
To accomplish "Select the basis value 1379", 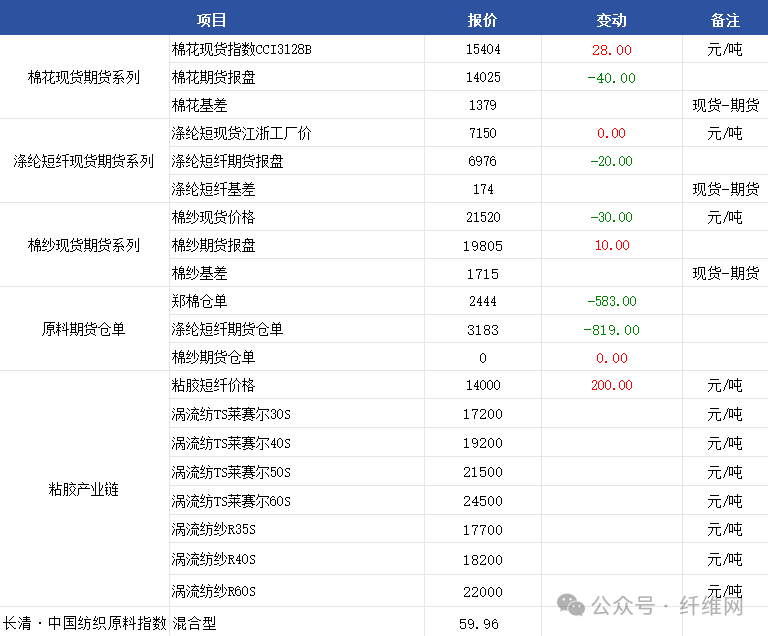I will 483,105.
